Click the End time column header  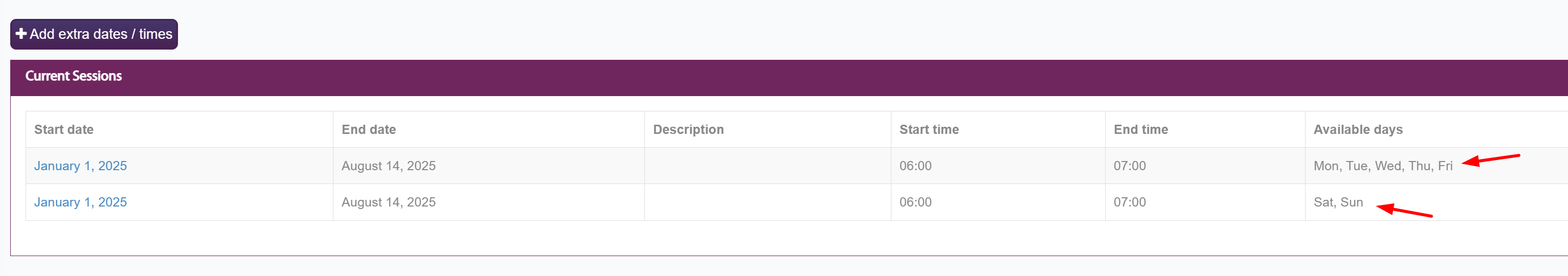pos(1140,129)
